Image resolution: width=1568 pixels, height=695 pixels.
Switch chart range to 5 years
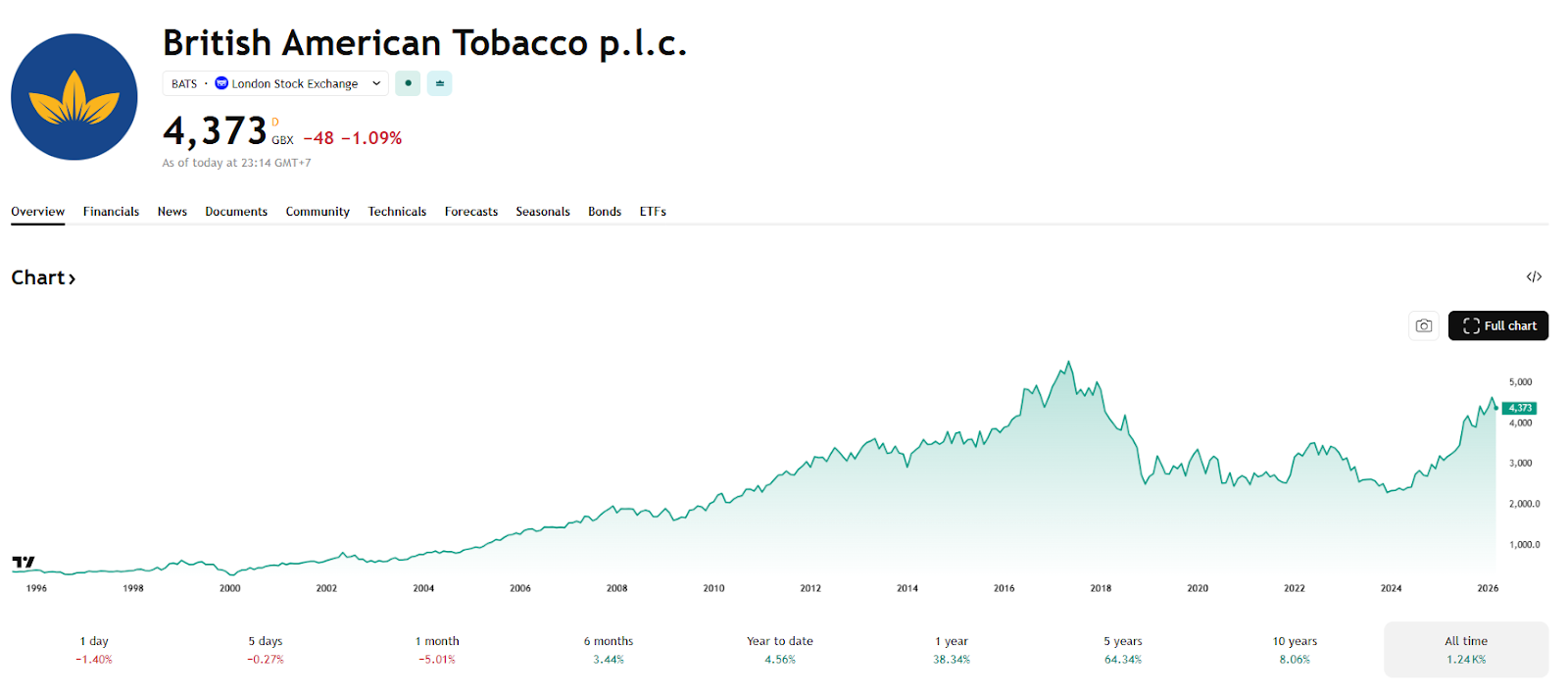[1122, 649]
